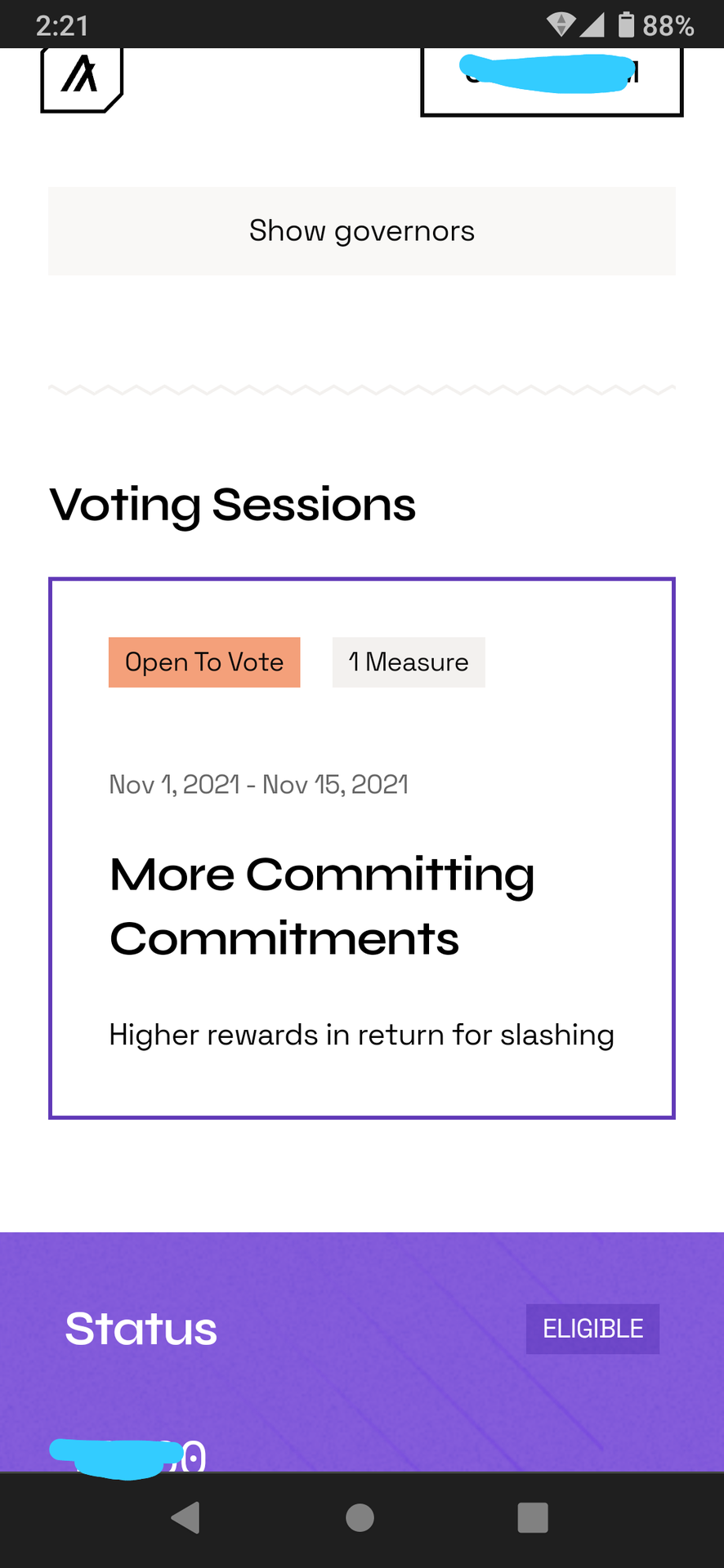
Task: Tap the 88% battery percentage
Action: (668, 25)
